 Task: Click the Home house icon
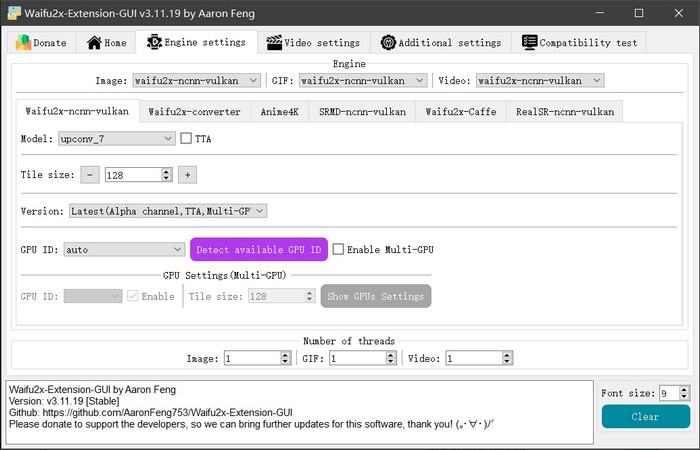[94, 42]
